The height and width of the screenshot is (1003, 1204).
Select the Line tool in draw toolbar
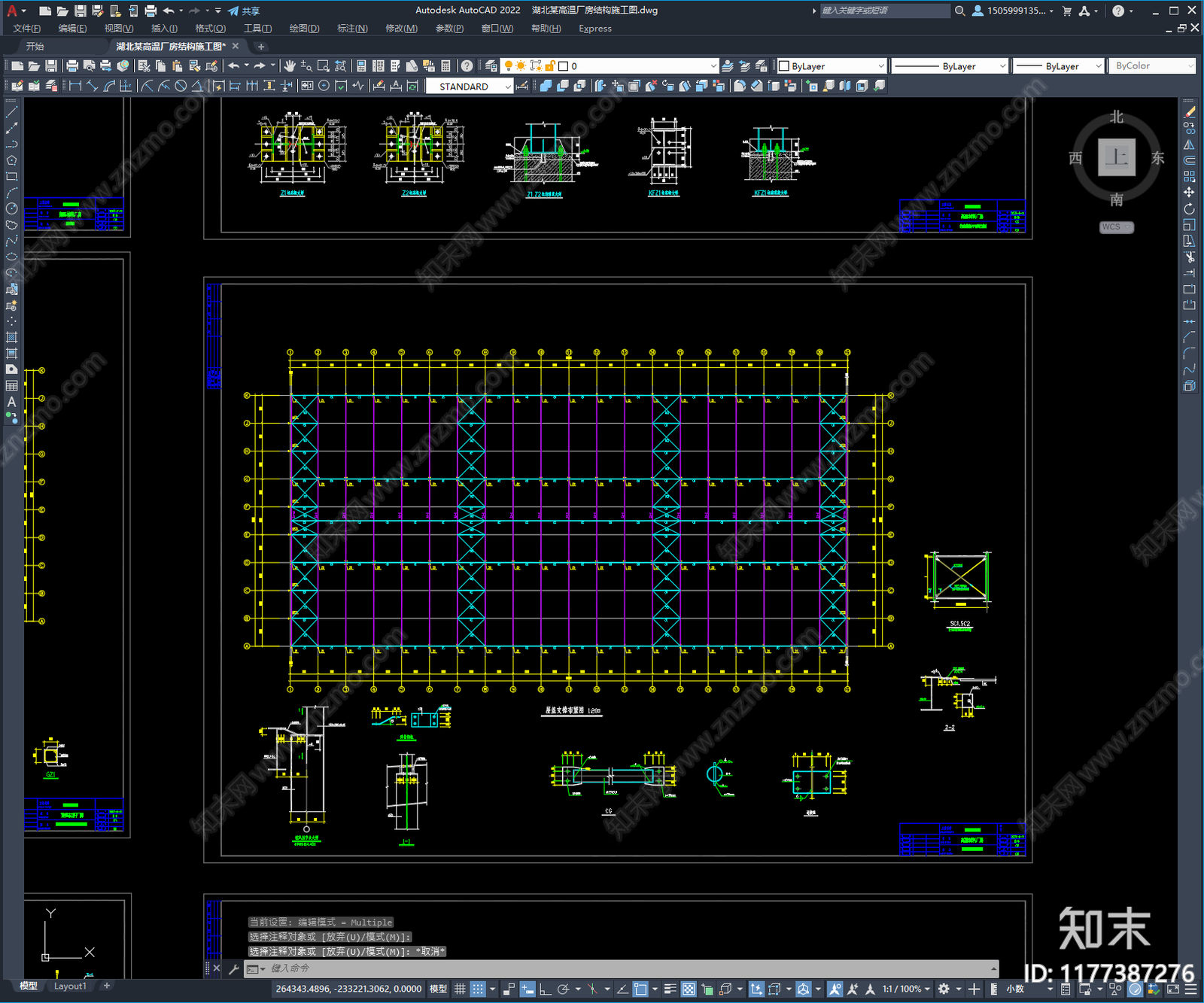(11, 111)
